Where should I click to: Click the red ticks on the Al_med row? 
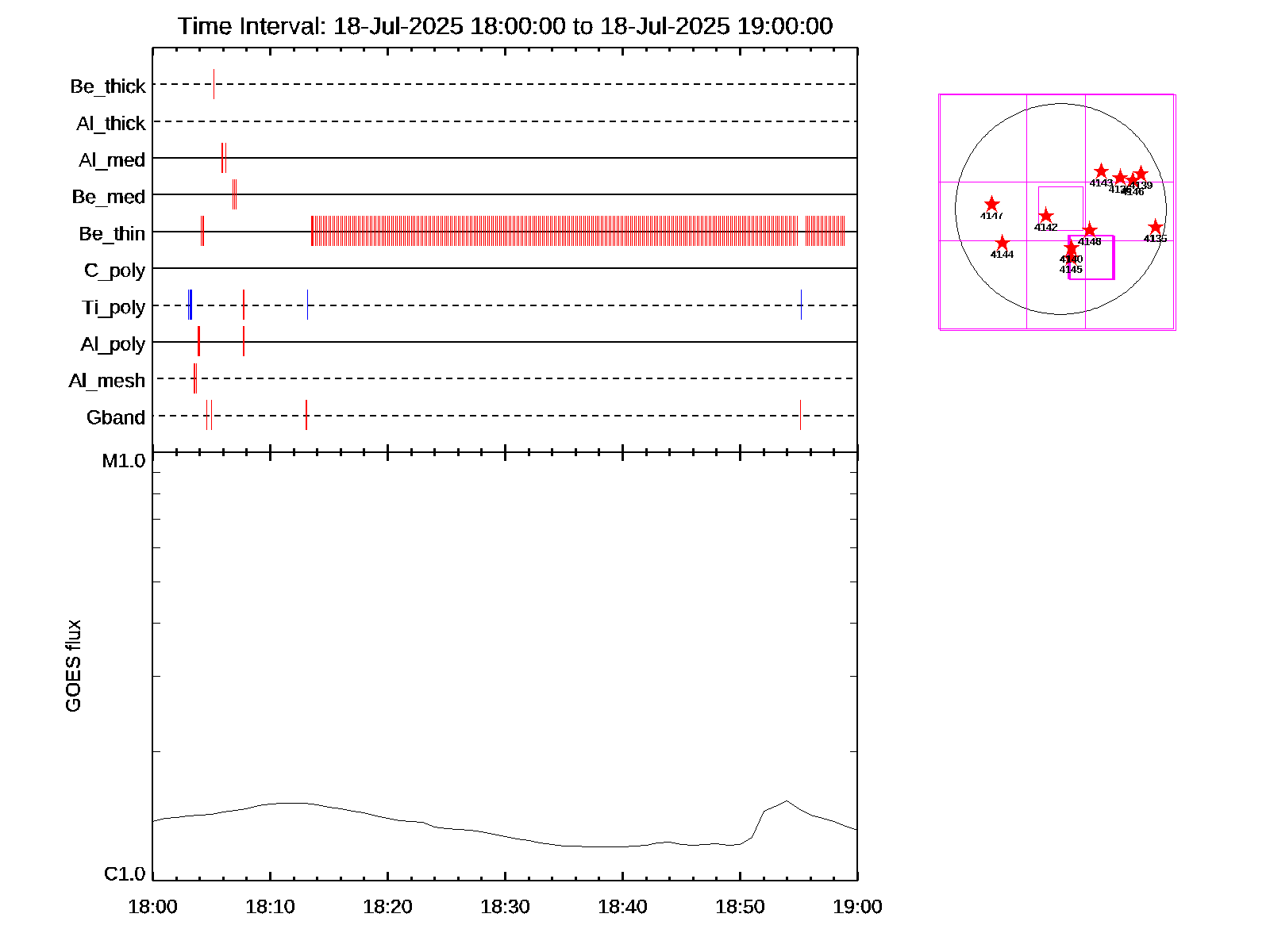(224, 158)
